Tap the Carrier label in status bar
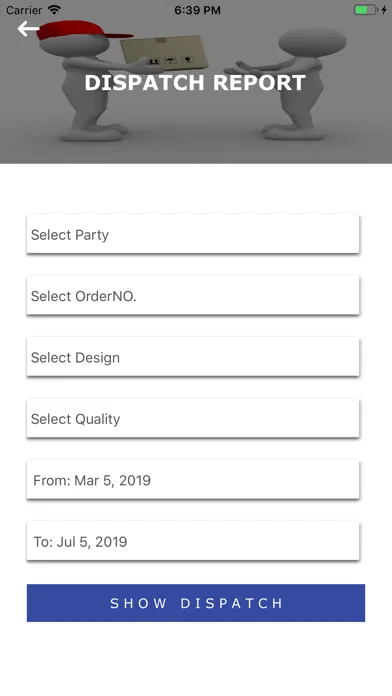The image size is (392, 696). [x=24, y=10]
